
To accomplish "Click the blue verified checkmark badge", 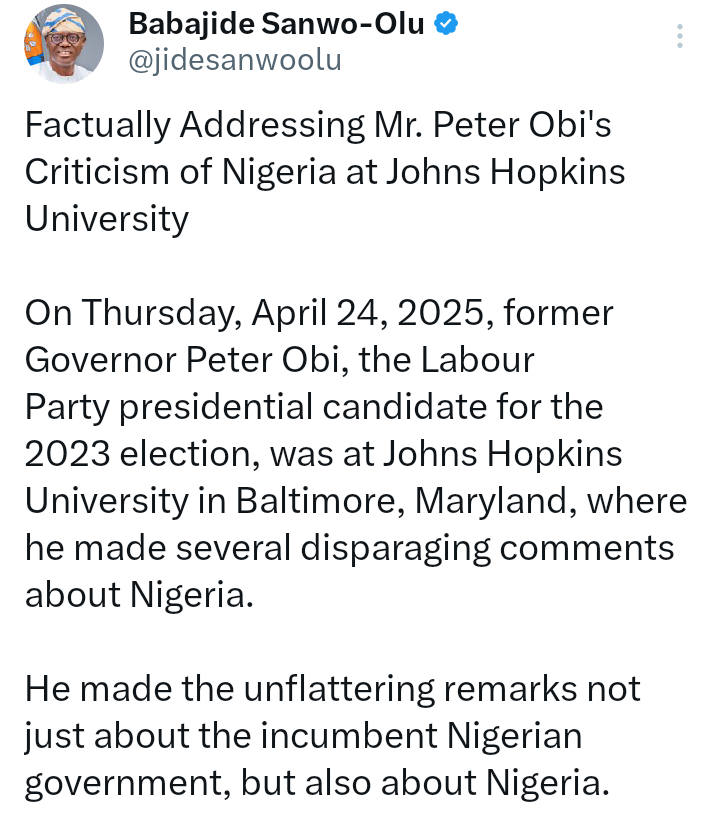I will (446, 24).
